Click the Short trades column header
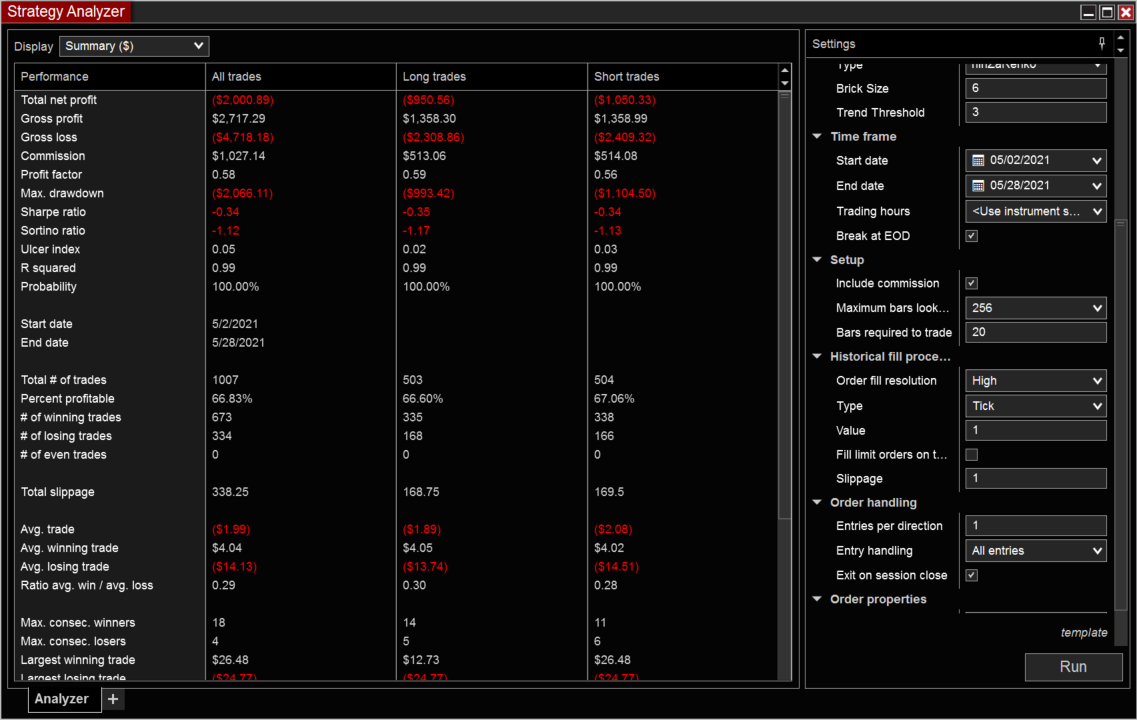The height and width of the screenshot is (720, 1137). (x=683, y=76)
